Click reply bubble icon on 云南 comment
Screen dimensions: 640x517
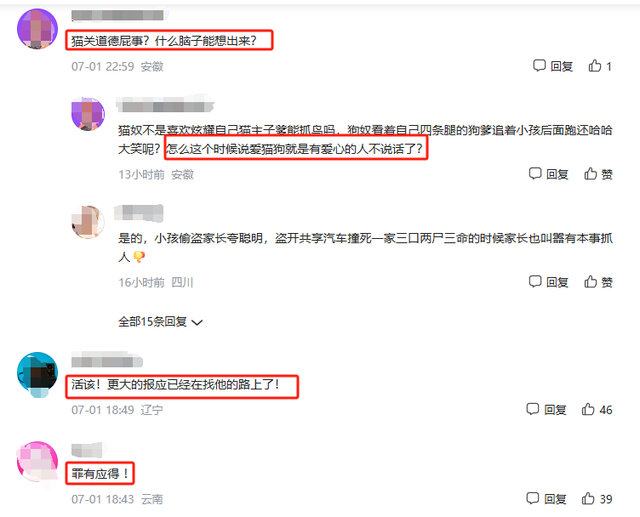point(533,499)
